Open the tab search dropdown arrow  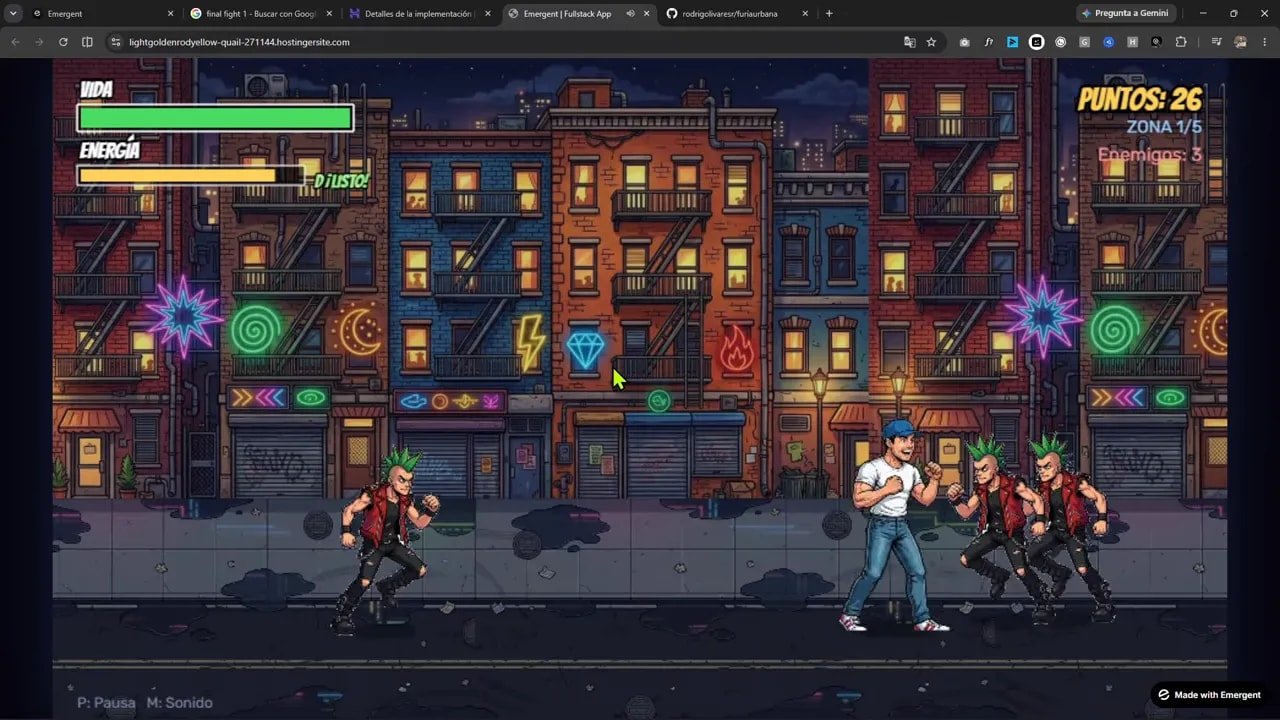coord(14,14)
